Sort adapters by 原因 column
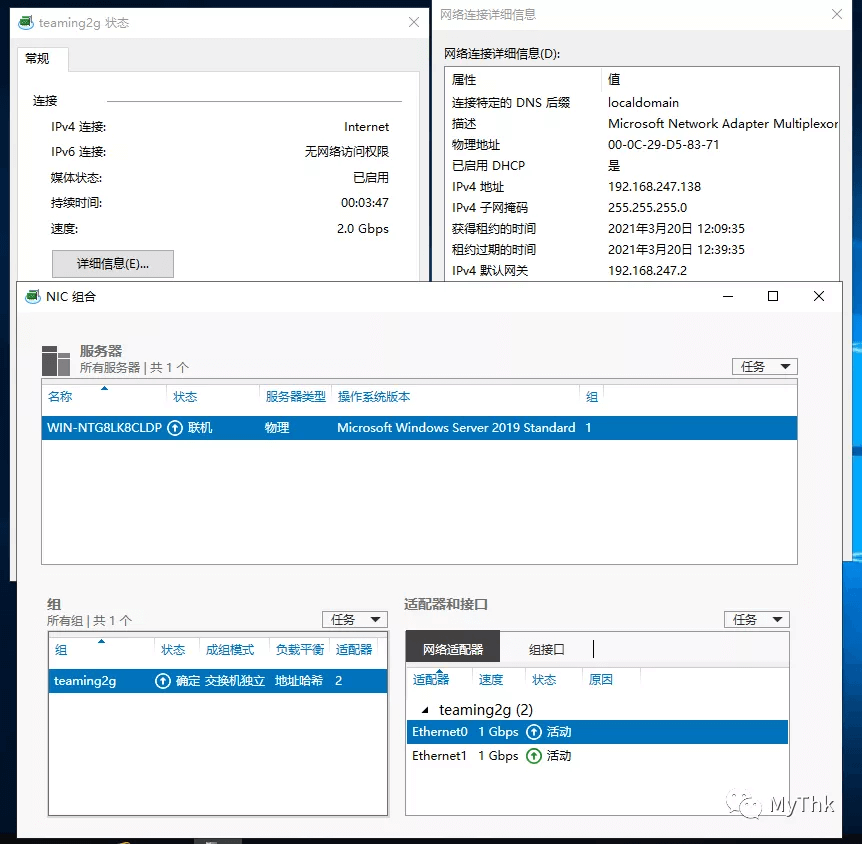Screen dimensions: 862x844 point(600,680)
